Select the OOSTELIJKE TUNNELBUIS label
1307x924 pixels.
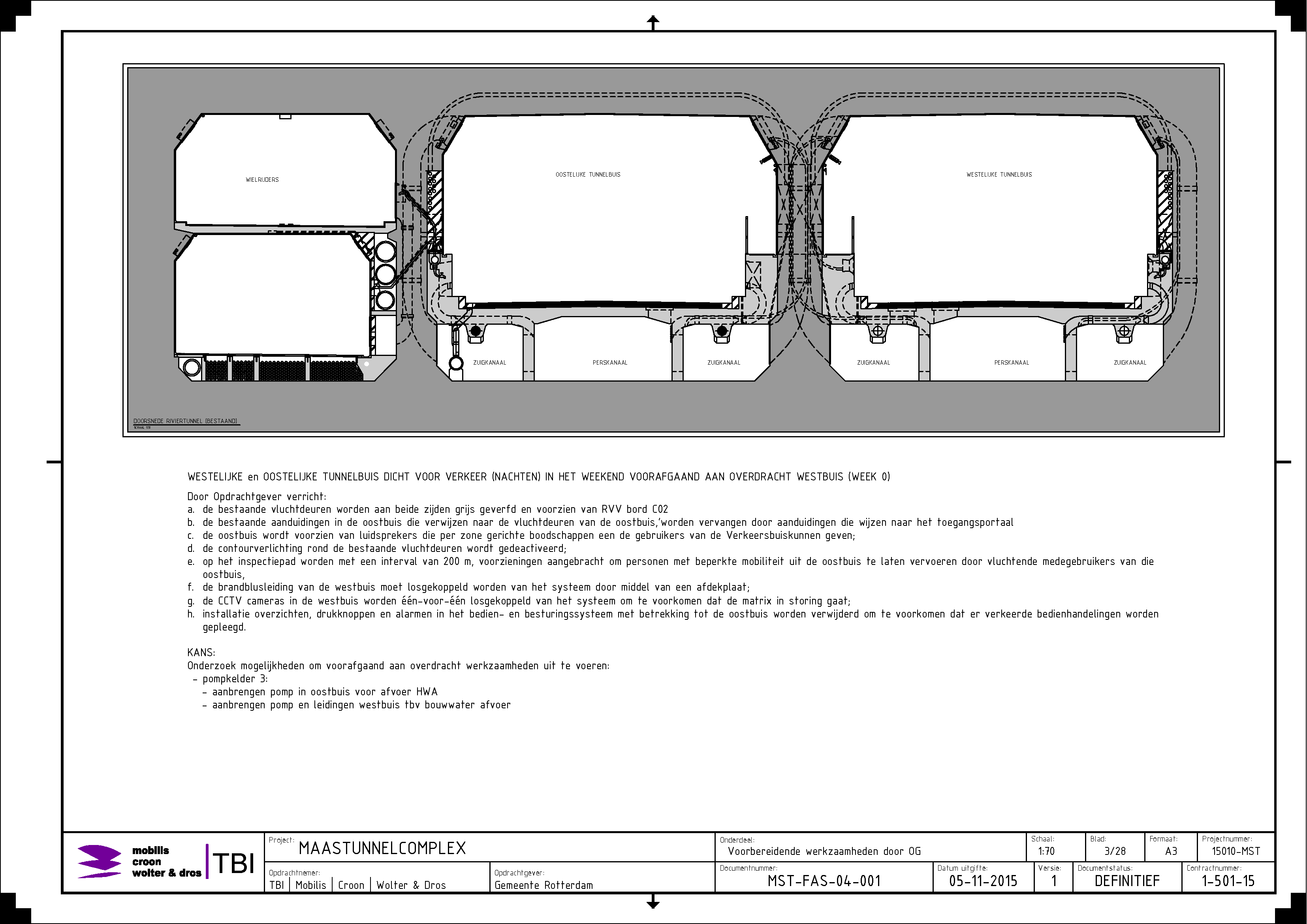coord(588,175)
